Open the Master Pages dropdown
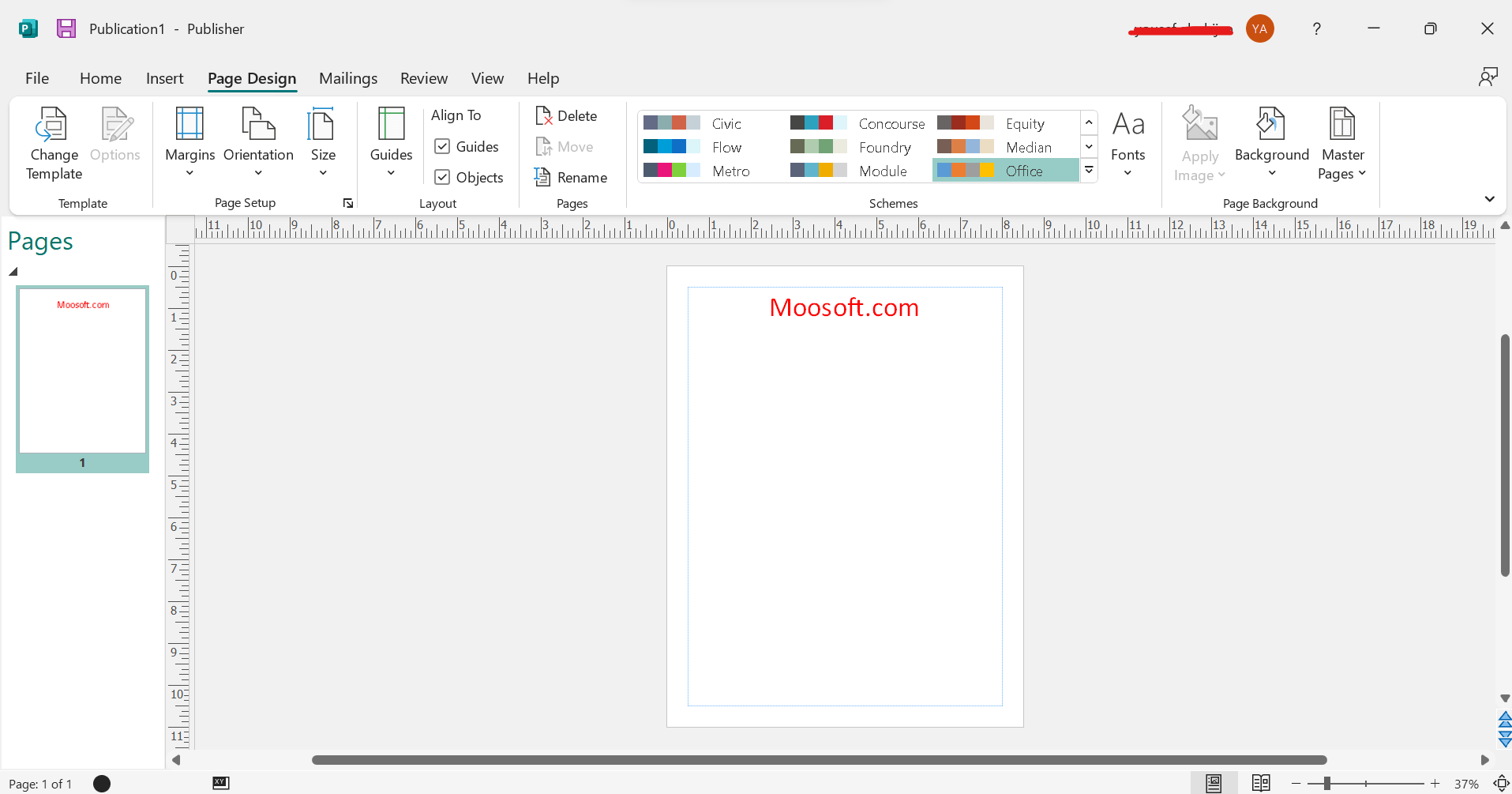 tap(1342, 144)
